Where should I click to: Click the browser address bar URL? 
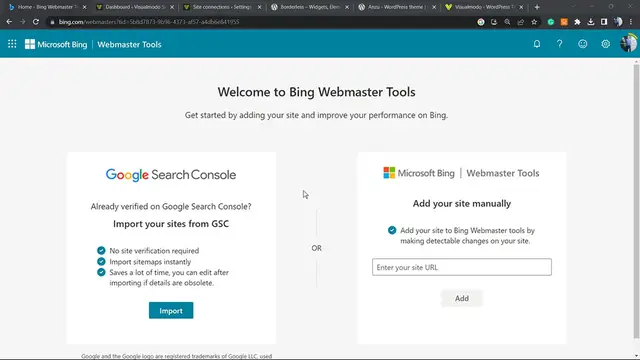[149, 22]
